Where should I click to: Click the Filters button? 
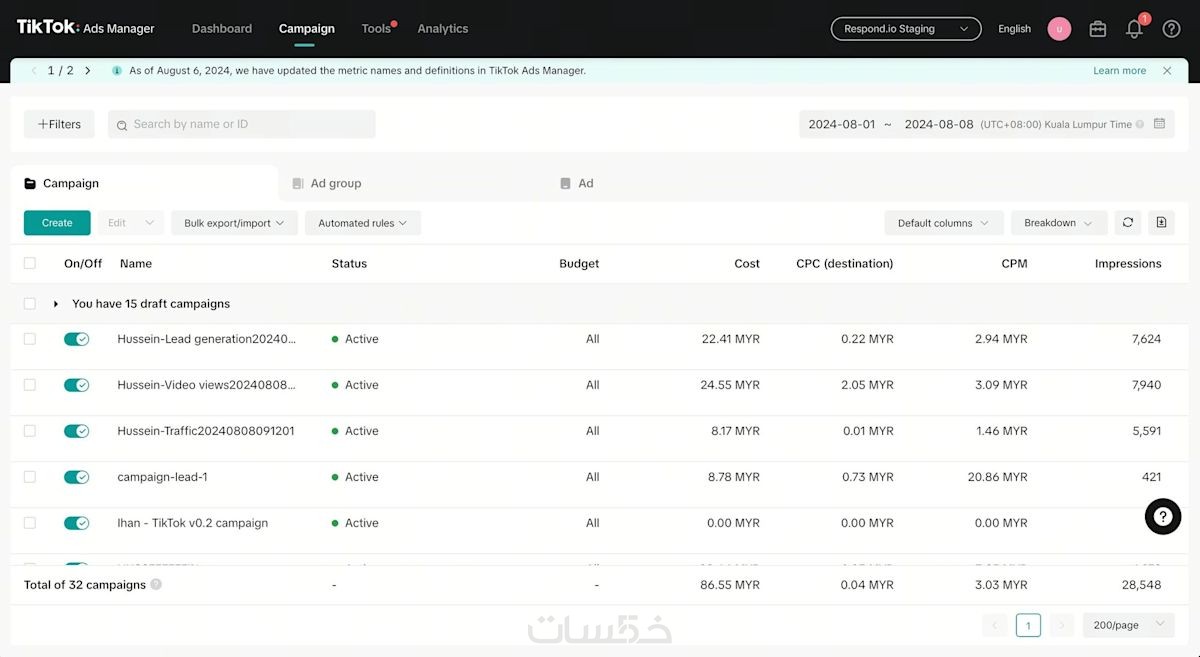(x=59, y=124)
